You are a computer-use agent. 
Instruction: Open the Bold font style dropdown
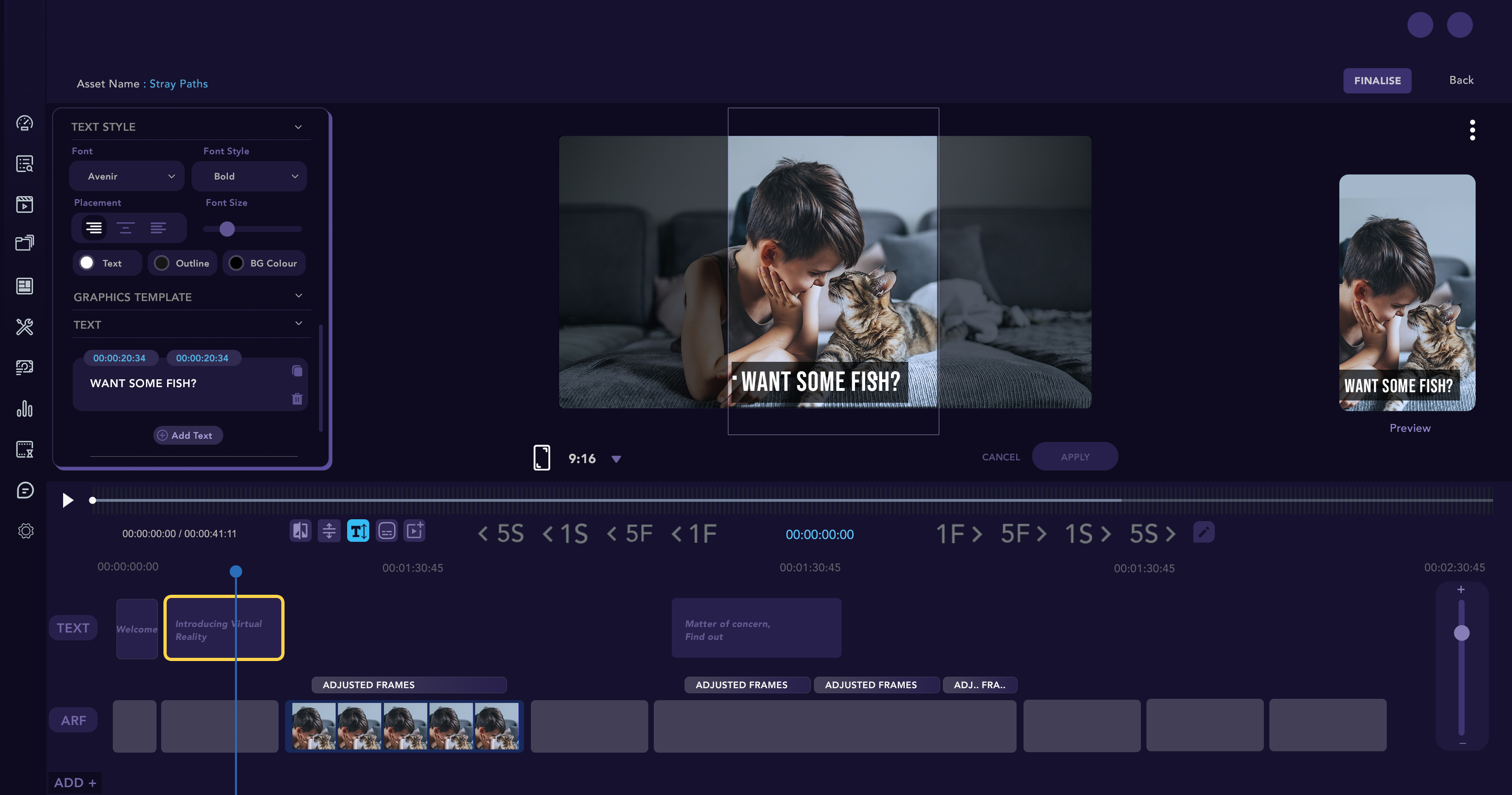250,176
